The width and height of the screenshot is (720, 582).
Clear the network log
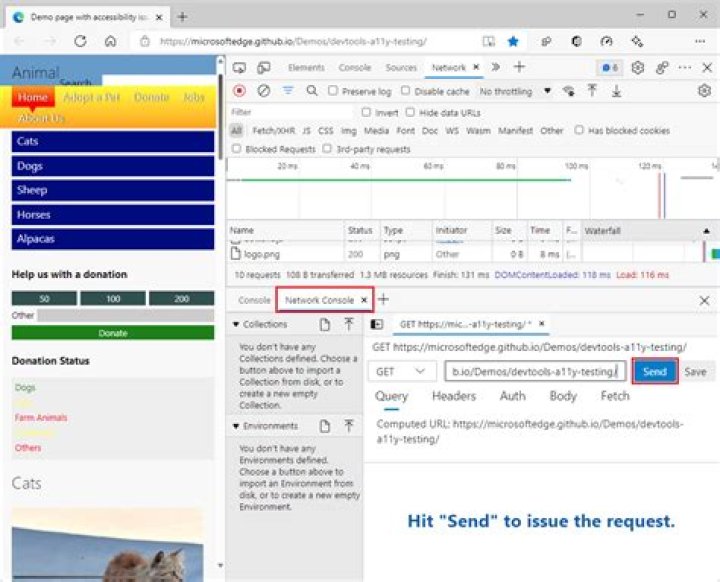point(264,91)
